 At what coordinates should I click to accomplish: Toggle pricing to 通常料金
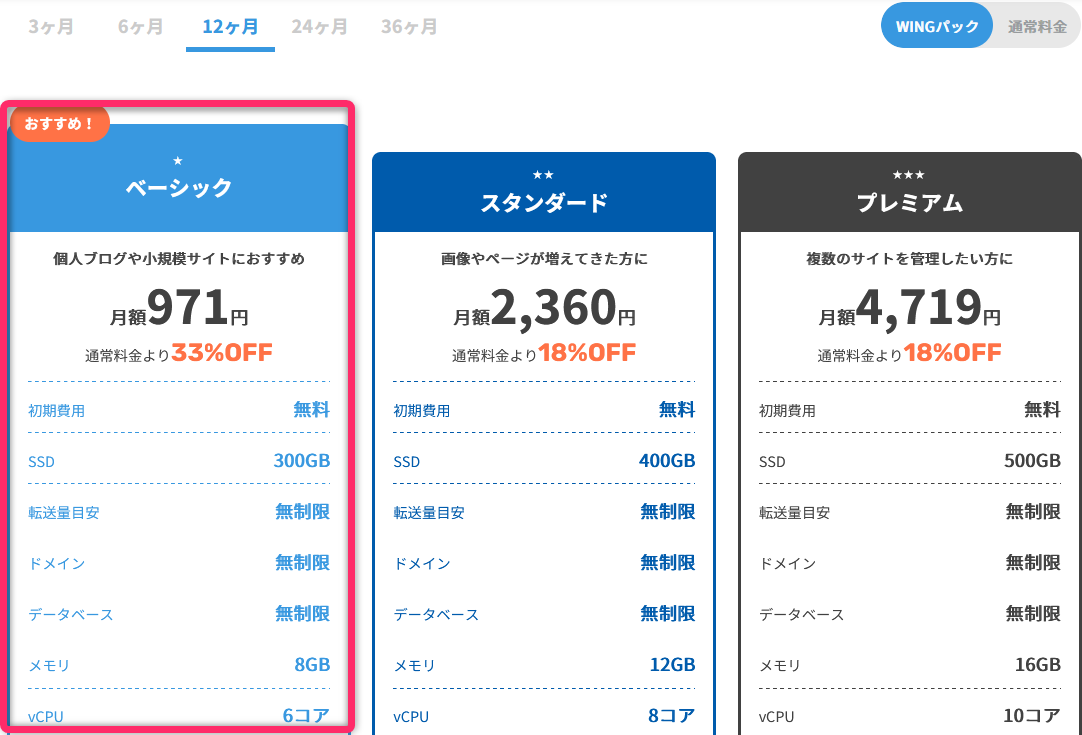[x=1036, y=27]
